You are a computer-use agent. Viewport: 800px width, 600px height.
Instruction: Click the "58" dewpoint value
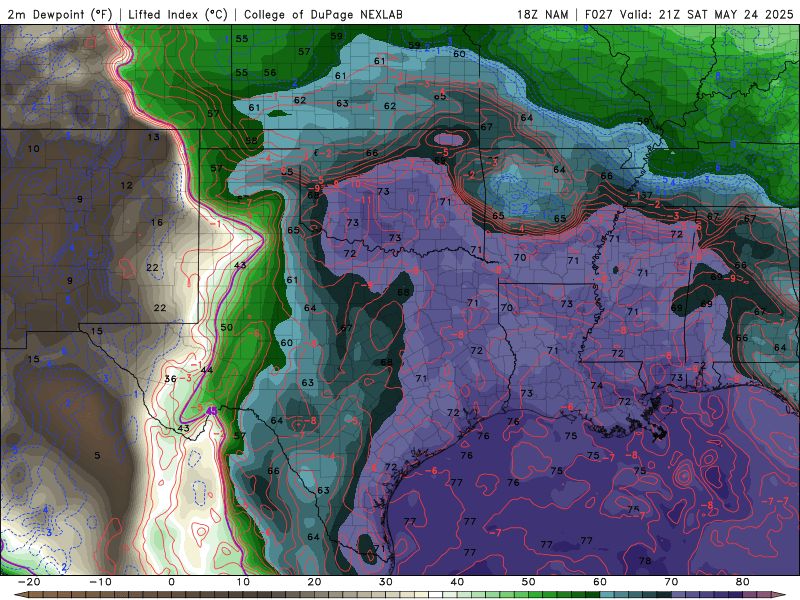tap(251, 141)
